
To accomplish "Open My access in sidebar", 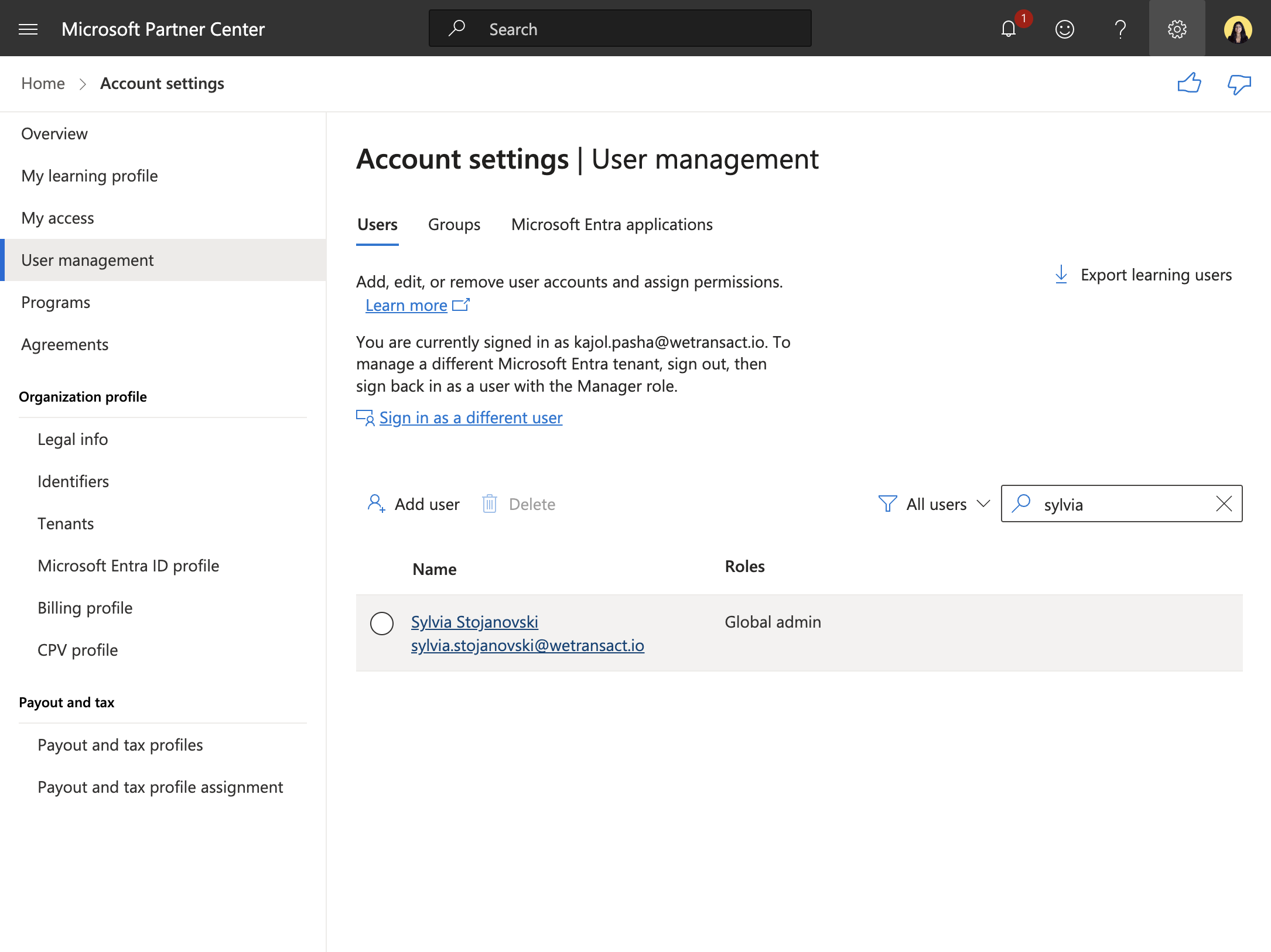I will pos(57,218).
